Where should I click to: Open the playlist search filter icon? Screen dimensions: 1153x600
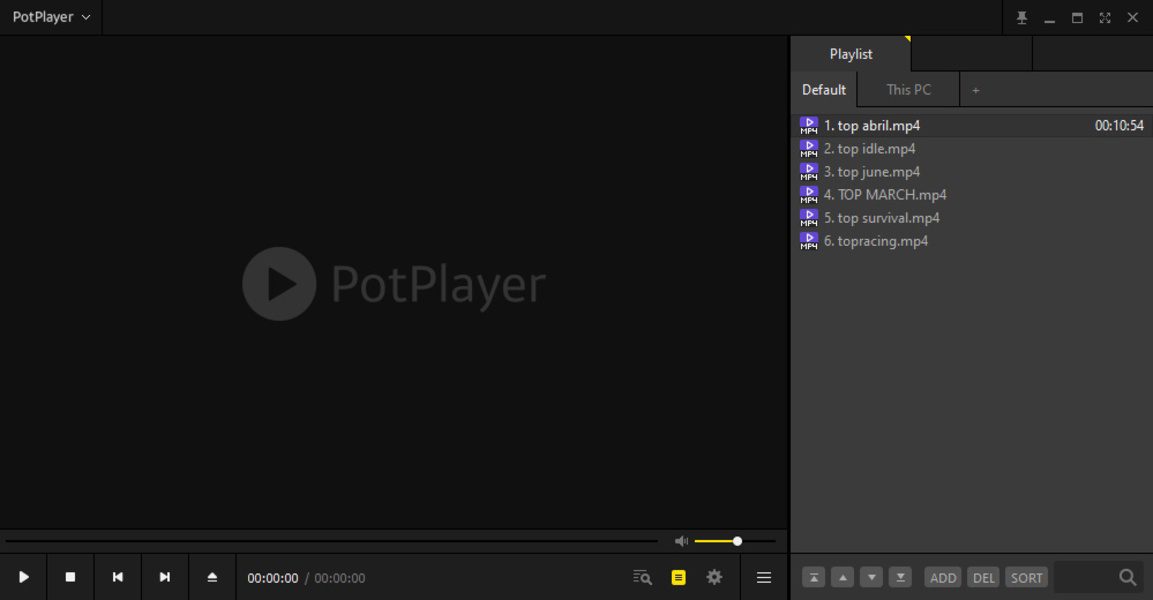coord(640,577)
